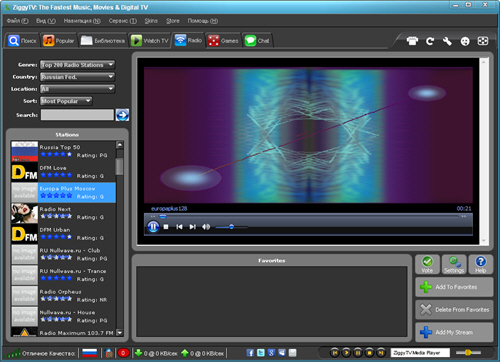Click the Add To Favorites button
This screenshot has width=500, height=362.
pyautogui.click(x=454, y=287)
